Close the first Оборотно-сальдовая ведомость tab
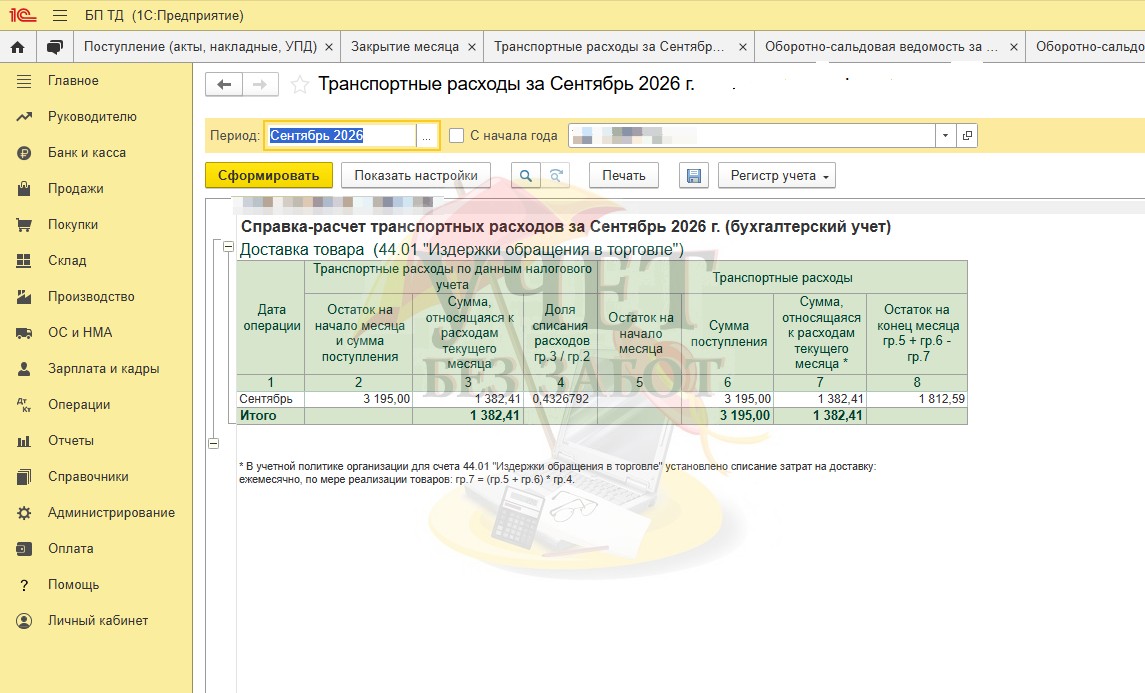 pyautogui.click(x=1014, y=47)
